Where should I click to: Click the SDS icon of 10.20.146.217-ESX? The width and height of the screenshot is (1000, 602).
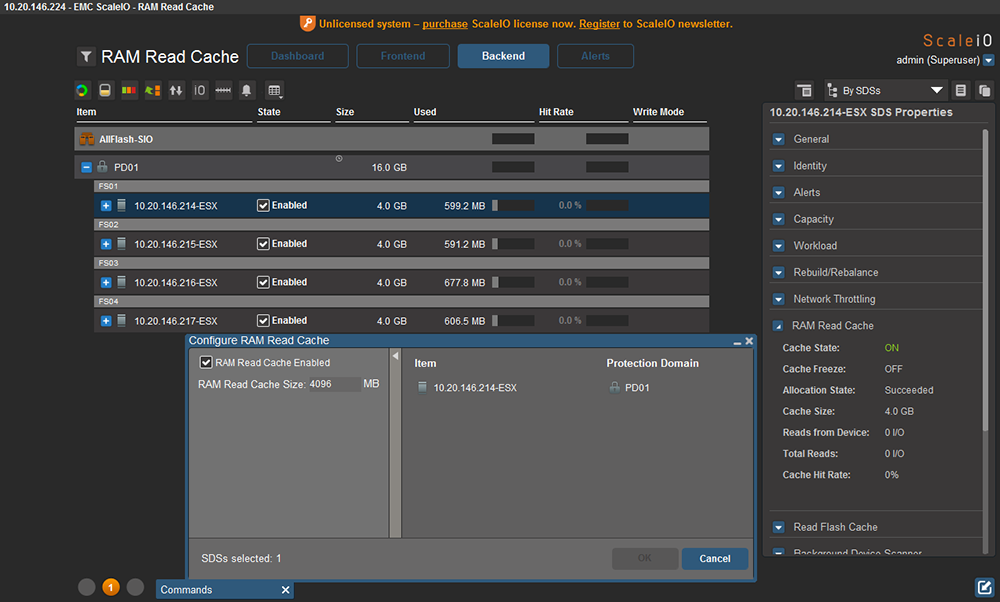(121, 320)
